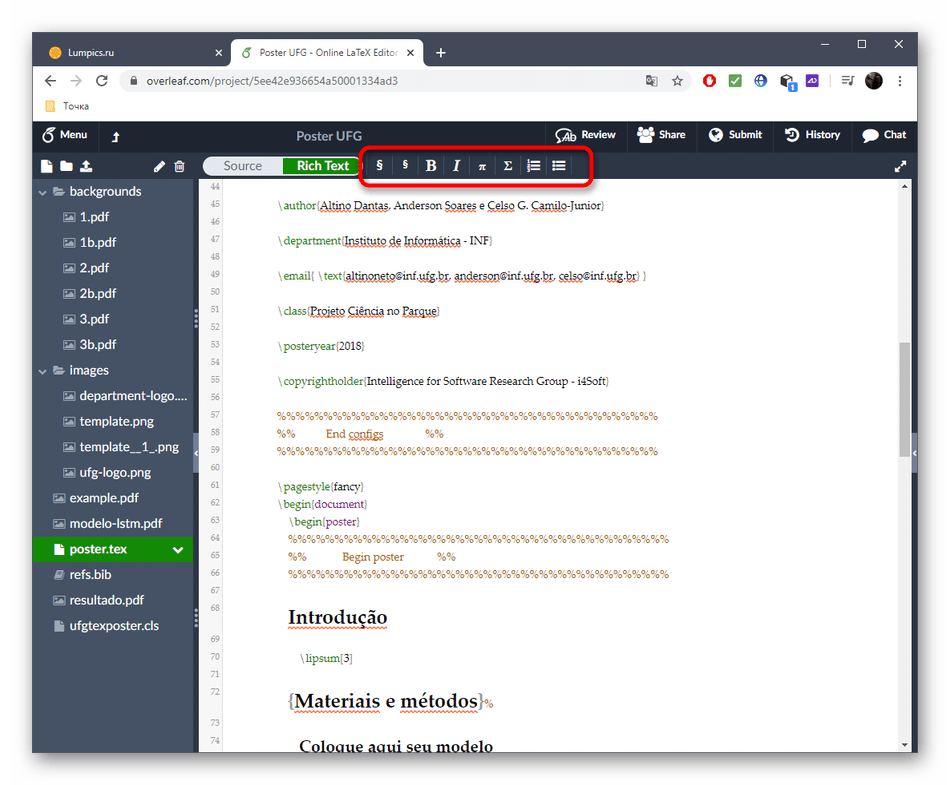Open the poster.tex file dropdown menu

[178, 550]
